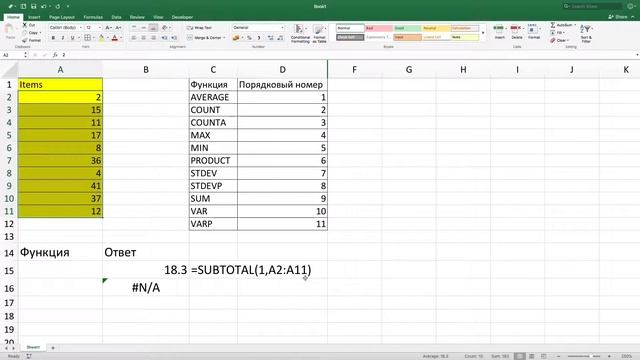
Task: Click the yellow fill color button
Action: [102, 38]
